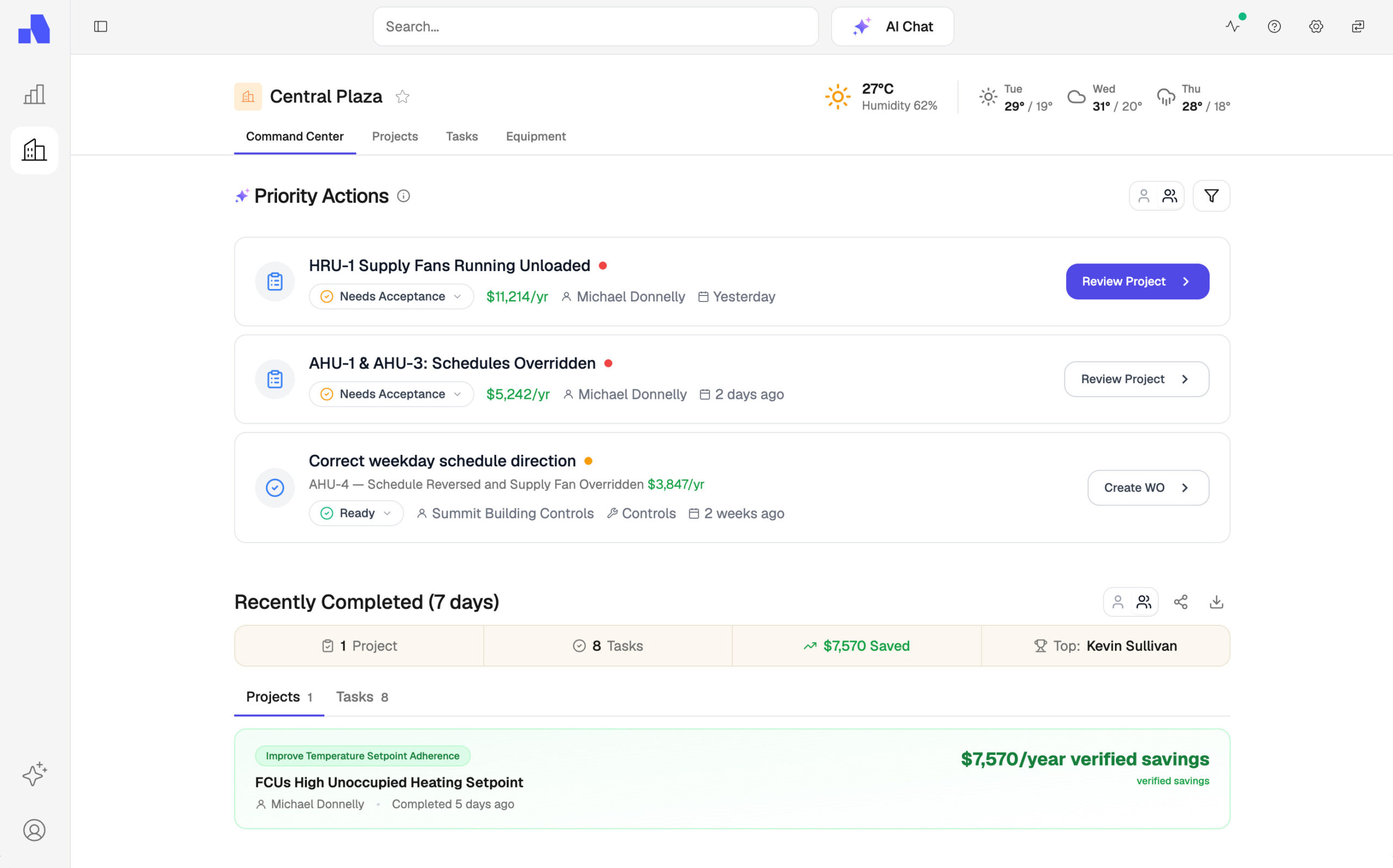This screenshot has height=868, width=1393.
Task: Click the switch organization icon in the top bar
Action: (x=1358, y=27)
